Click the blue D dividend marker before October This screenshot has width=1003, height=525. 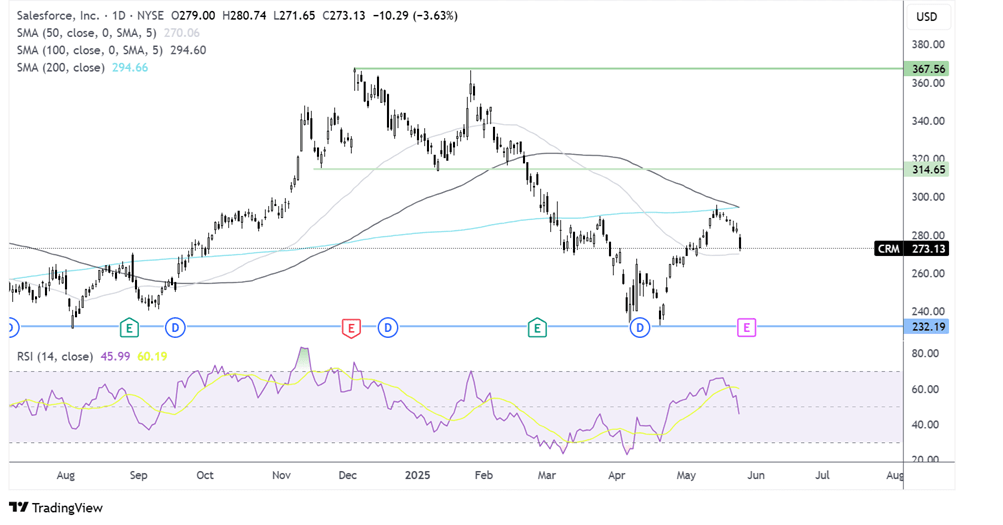click(175, 328)
